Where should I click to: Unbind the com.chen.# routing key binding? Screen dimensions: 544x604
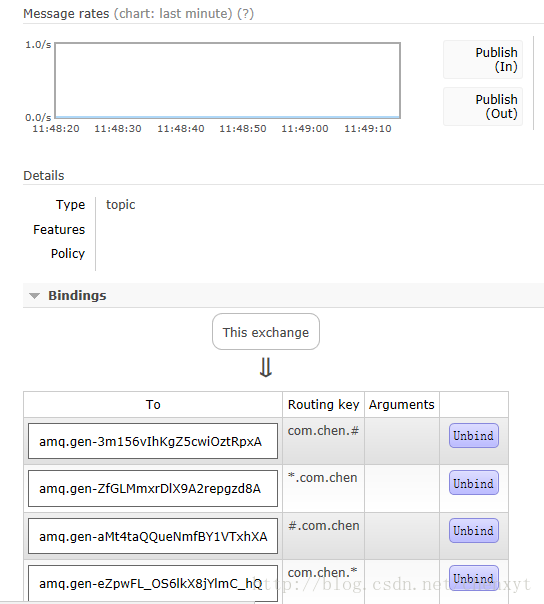(473, 436)
